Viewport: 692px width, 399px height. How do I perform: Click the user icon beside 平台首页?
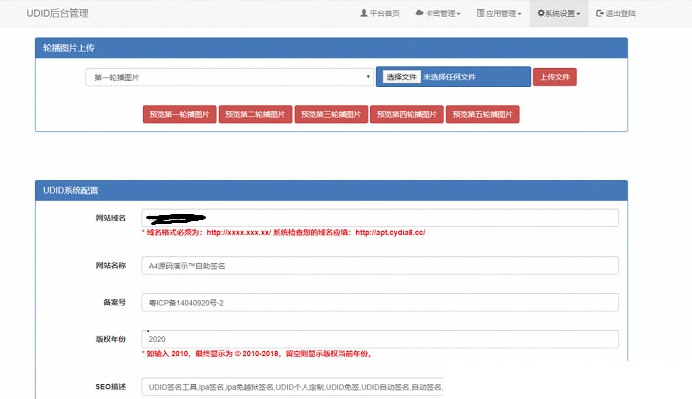tap(364, 13)
